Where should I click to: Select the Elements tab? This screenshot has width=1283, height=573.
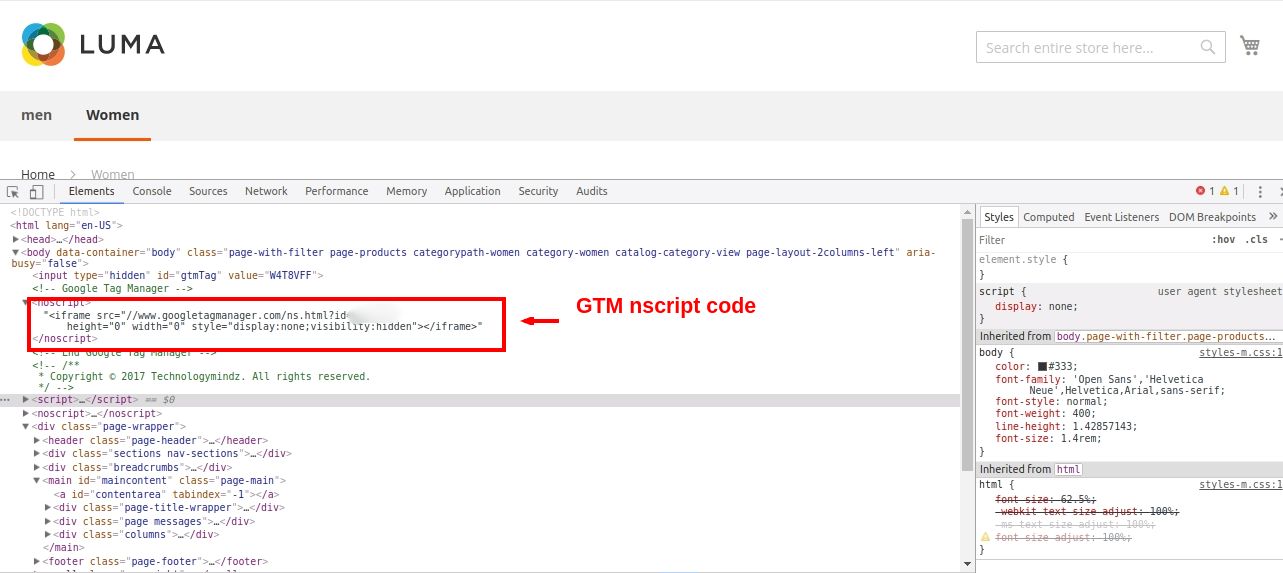click(91, 191)
